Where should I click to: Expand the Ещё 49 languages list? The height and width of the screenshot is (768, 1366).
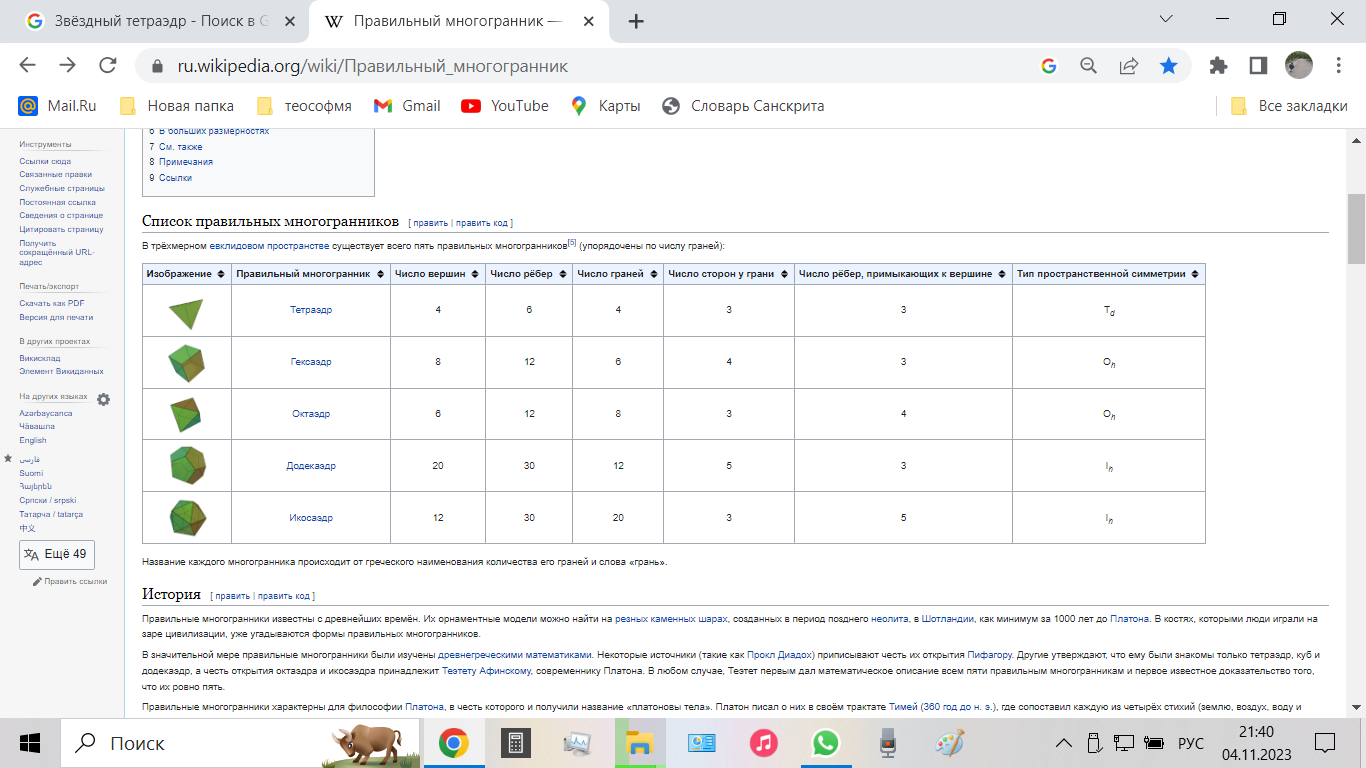57,554
